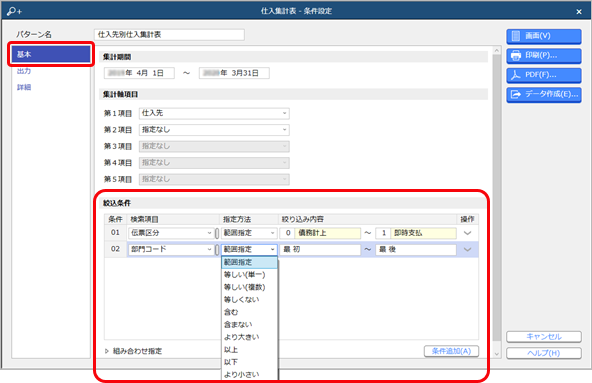
Task: Select 等しくない in the dropdown list
Action: click(x=249, y=300)
